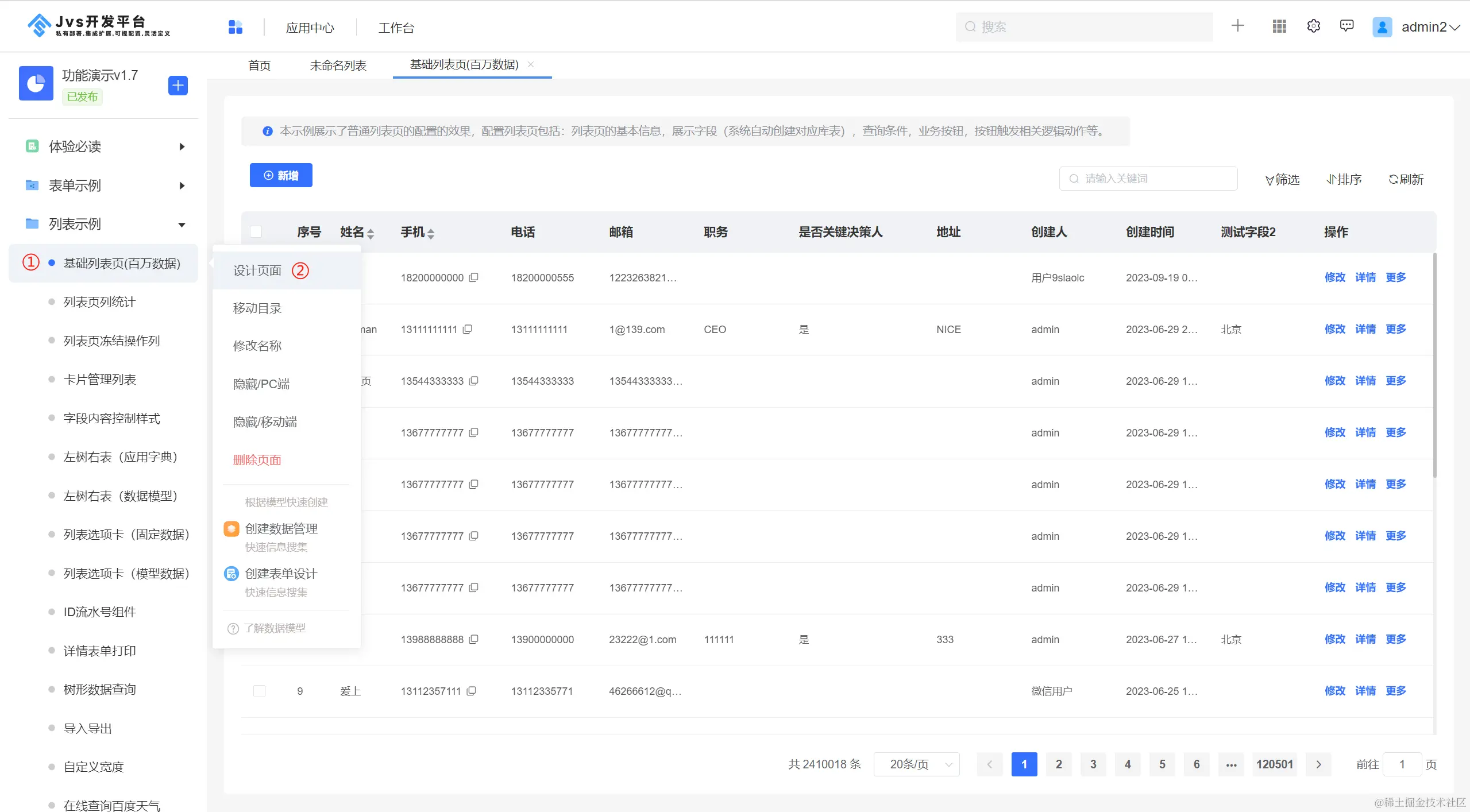Open the 20条/页 page size dropdown
This screenshot has height=812, width=1470.
point(916,764)
